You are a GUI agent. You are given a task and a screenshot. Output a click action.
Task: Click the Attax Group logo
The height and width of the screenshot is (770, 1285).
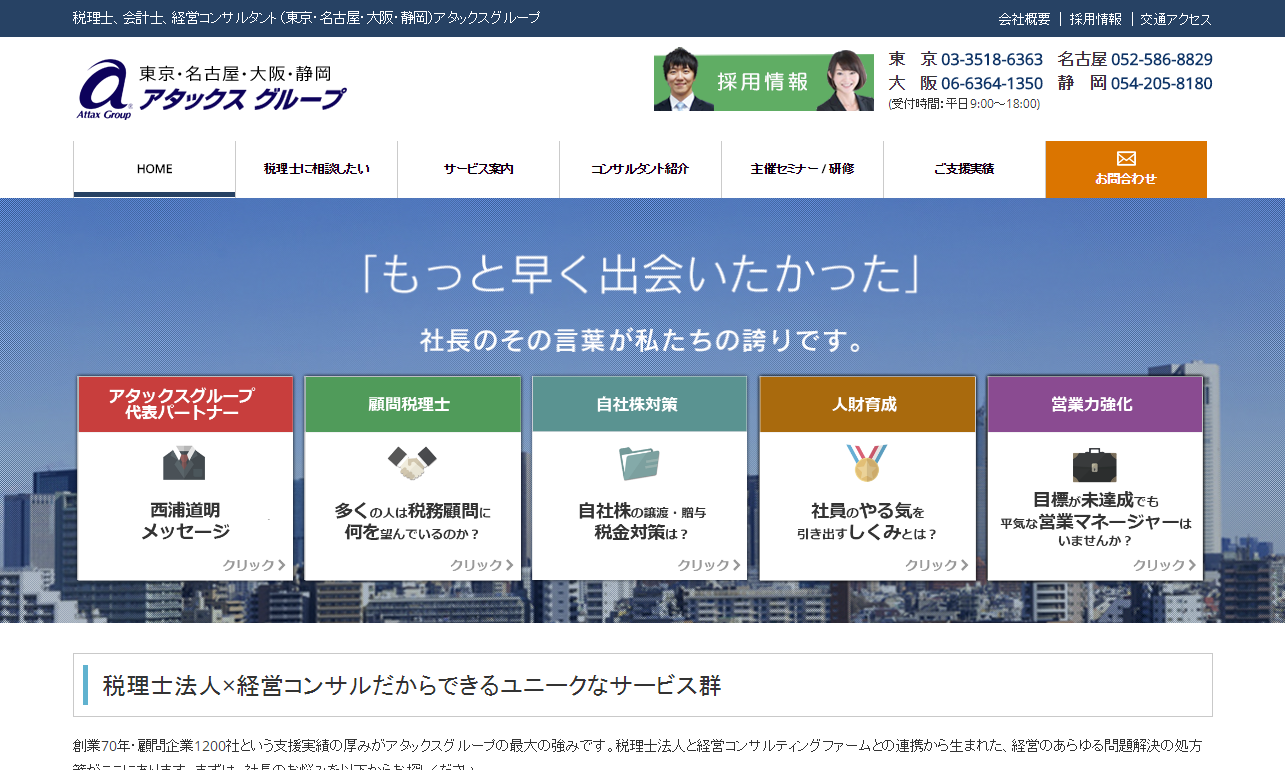[x=211, y=90]
